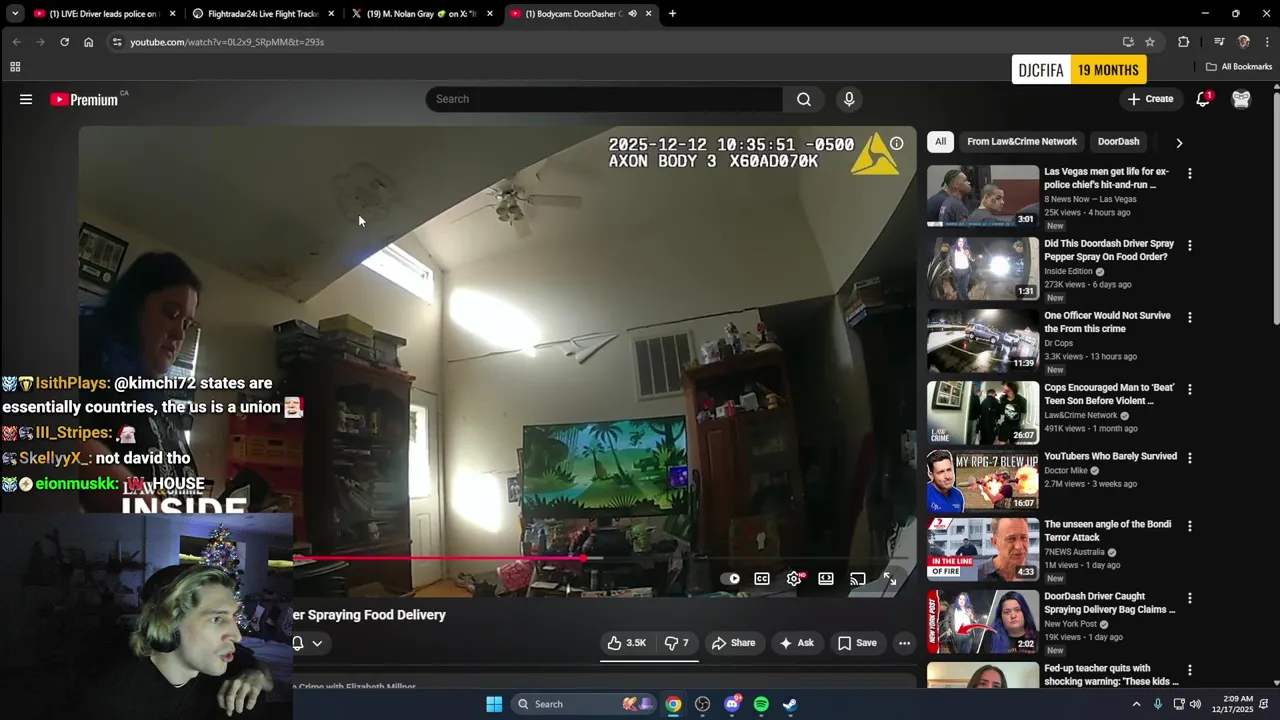This screenshot has width=1280, height=720.
Task: Enter full screen on the video
Action: [890, 578]
